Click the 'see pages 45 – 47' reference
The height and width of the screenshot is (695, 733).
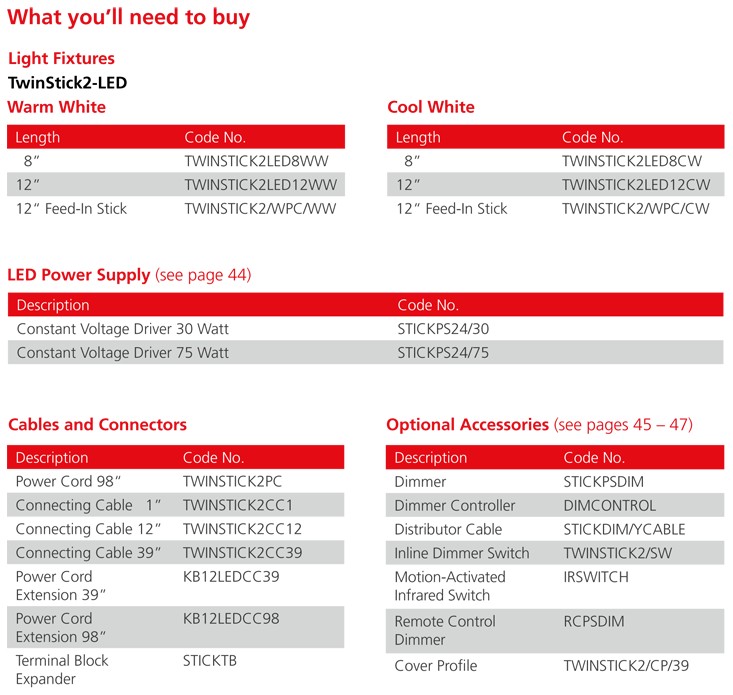coord(622,425)
